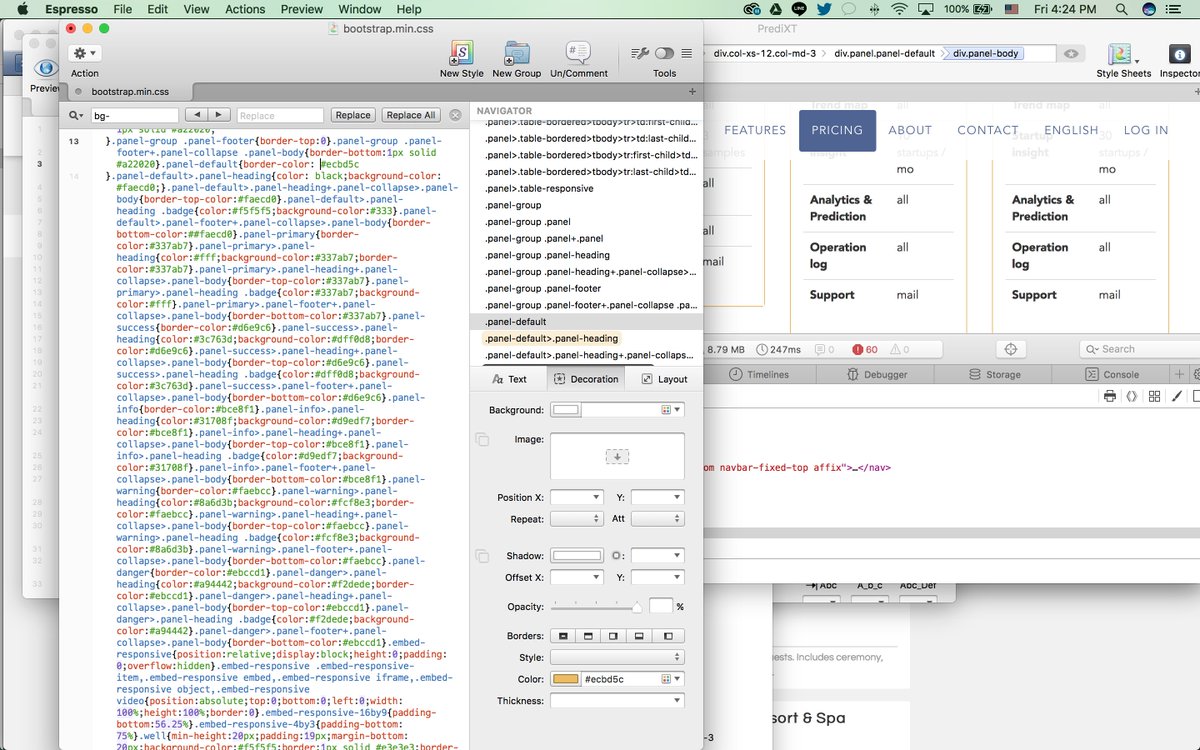1200x750 pixels.
Task: Click the Opacity slider
Action: pos(597,607)
